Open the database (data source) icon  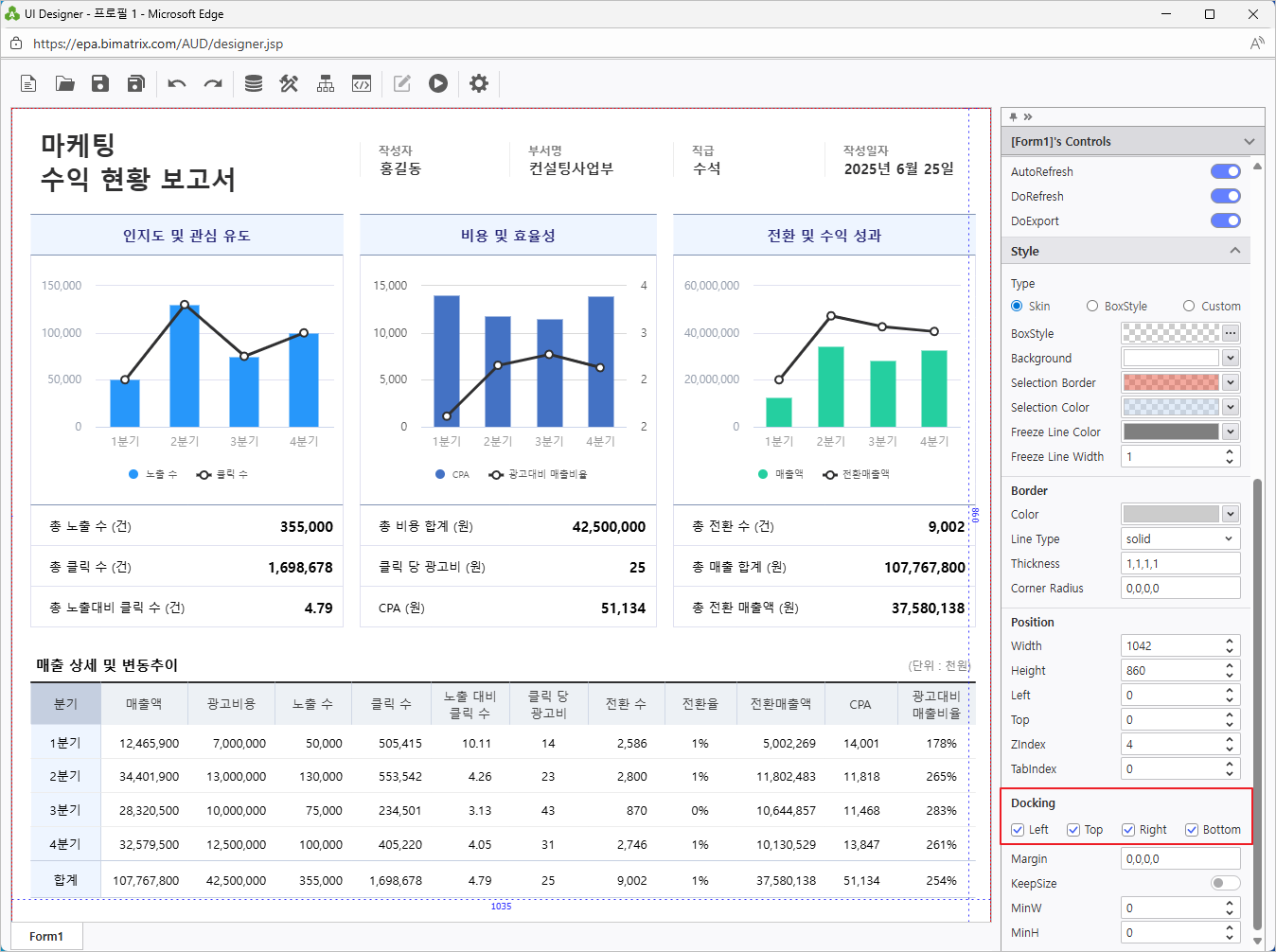pyautogui.click(x=253, y=83)
